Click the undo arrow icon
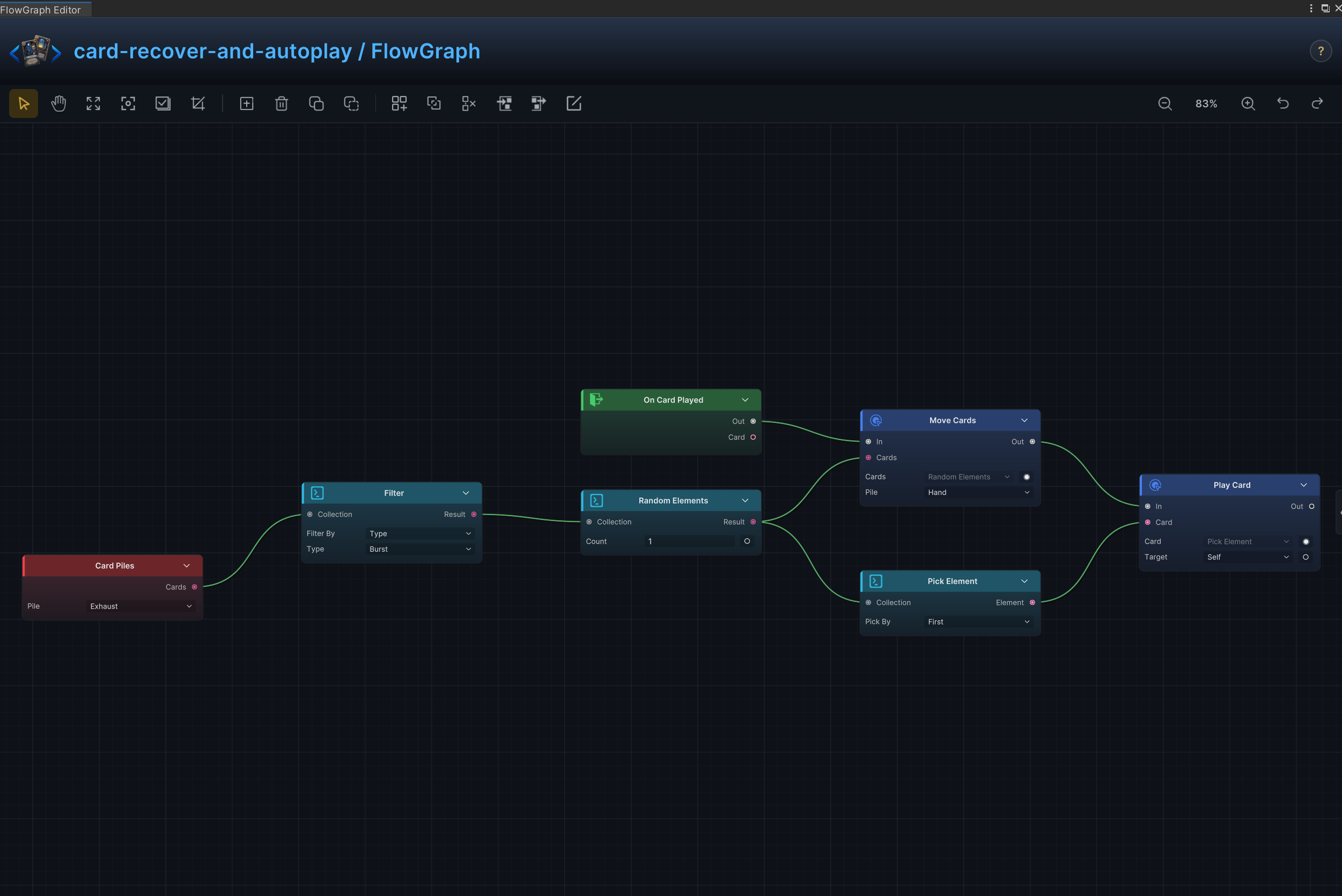Screen dimensions: 1342x896 click(1283, 103)
